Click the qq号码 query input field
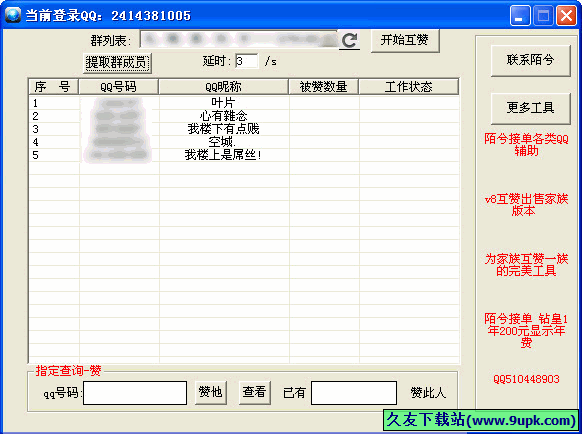582x434 pixels. pyautogui.click(x=135, y=392)
